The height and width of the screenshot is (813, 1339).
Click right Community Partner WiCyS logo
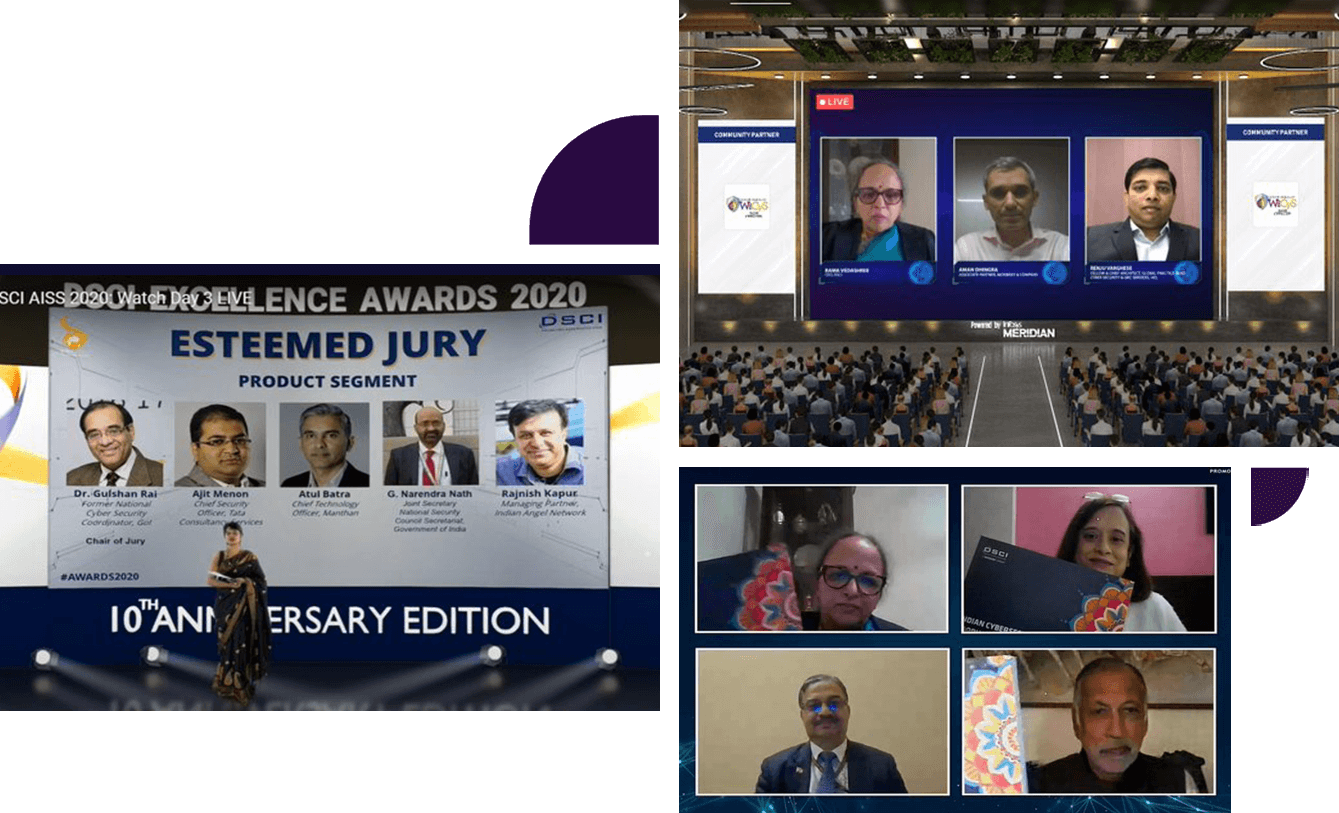point(1275,204)
